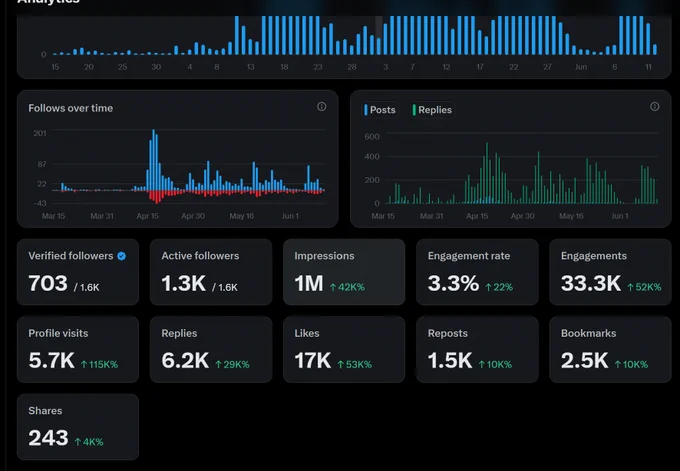Click the Mar 31 label on replies chart
This screenshot has width=680, height=471.
click(432, 216)
